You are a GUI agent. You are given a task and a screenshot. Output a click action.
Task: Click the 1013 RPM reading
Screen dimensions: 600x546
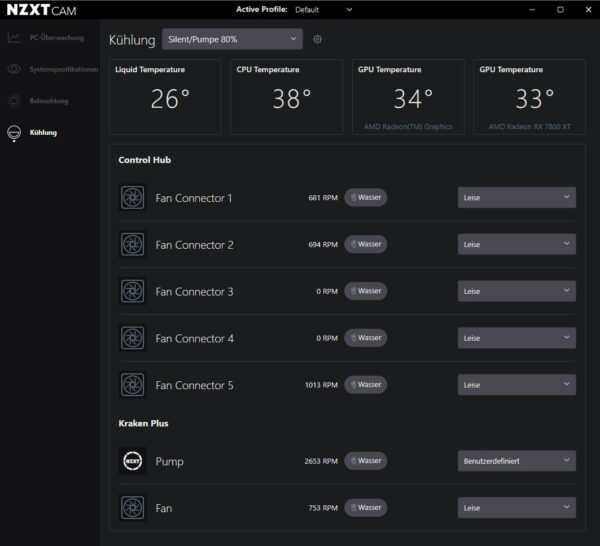tap(321, 385)
